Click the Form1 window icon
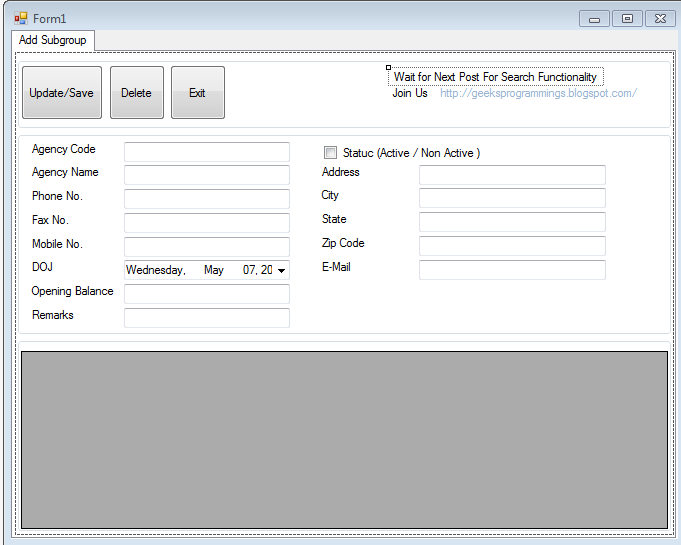 tap(21, 19)
